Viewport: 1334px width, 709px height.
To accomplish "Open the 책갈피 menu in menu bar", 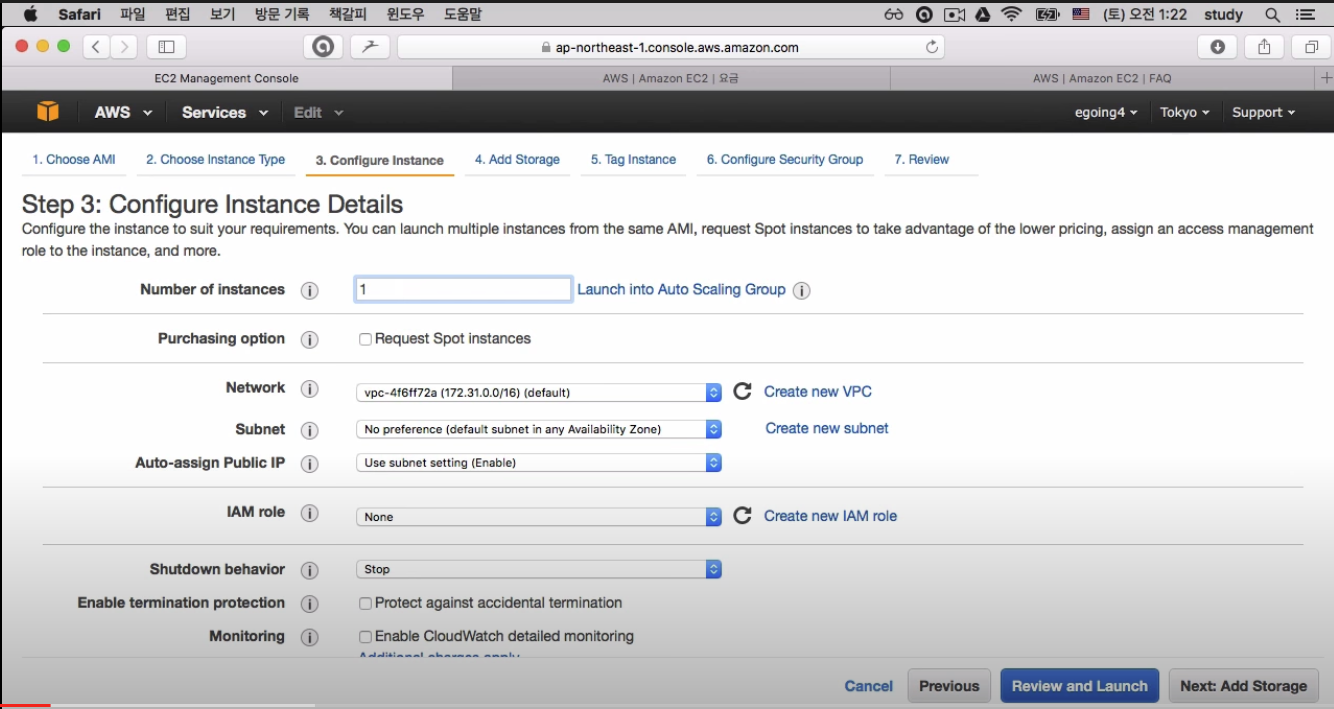I will [x=348, y=14].
